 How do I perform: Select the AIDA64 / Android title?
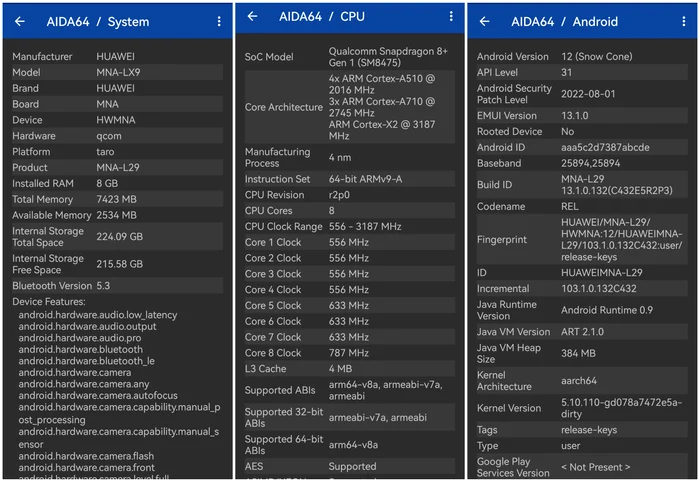point(565,22)
